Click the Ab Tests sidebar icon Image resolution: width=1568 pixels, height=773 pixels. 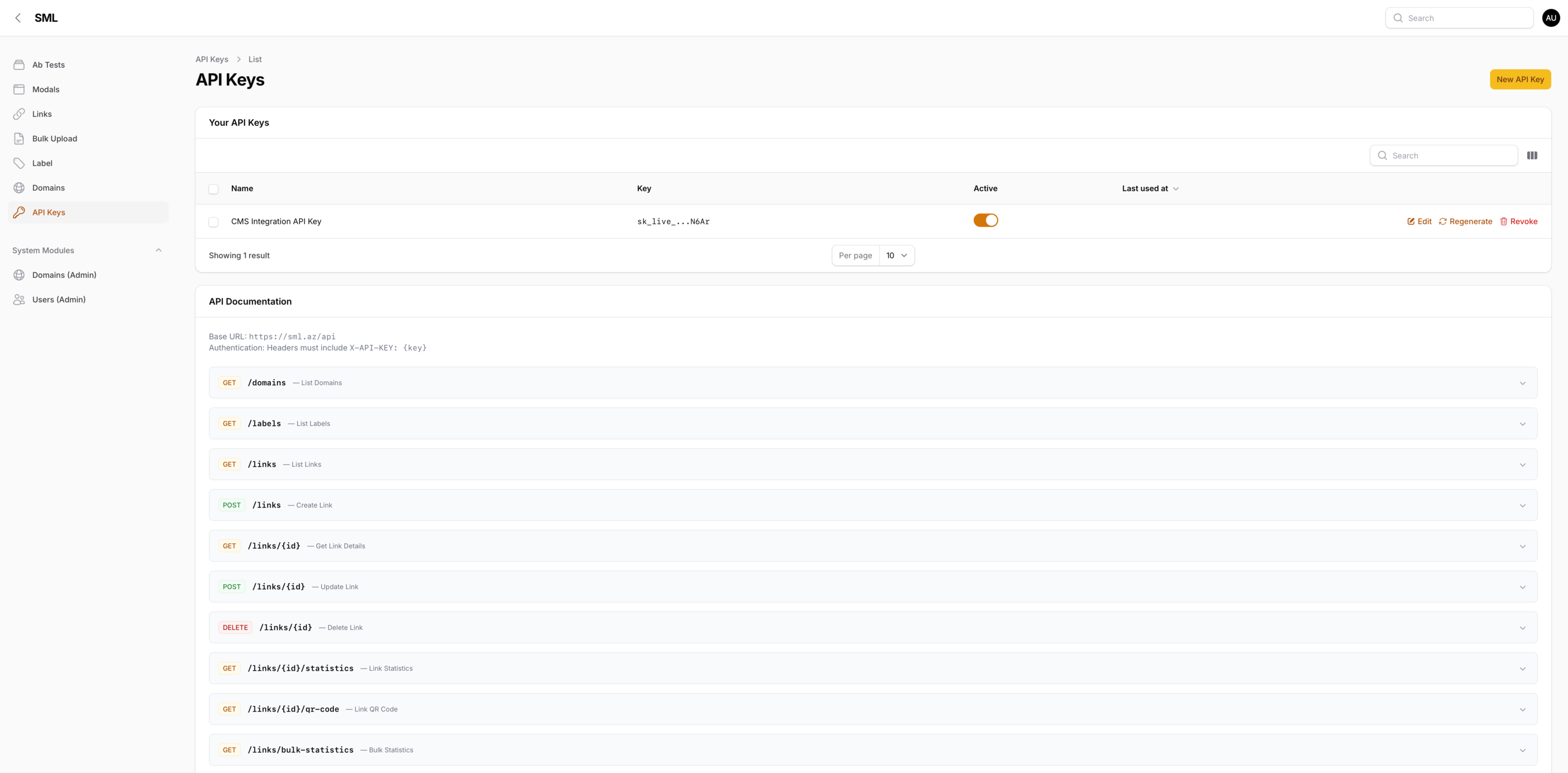19,65
